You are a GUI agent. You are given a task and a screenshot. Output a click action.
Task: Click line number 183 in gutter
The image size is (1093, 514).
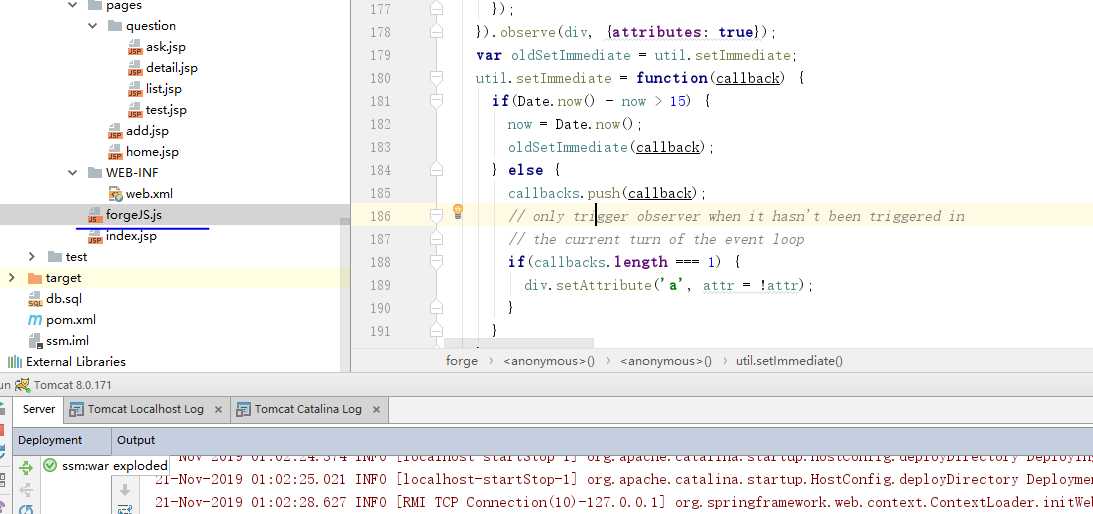[x=380, y=147]
